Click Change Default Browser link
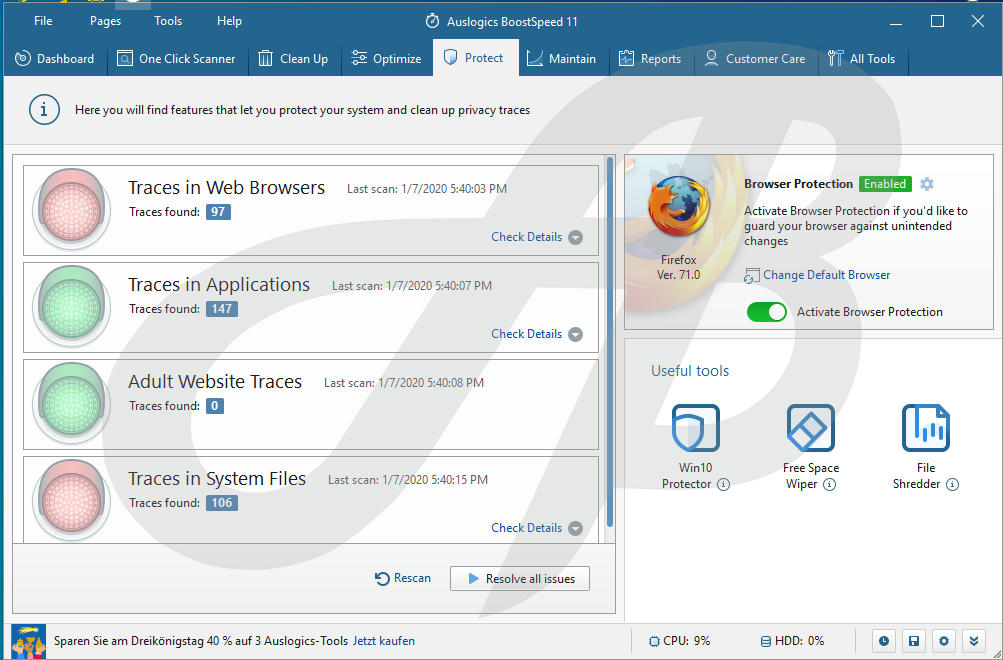This screenshot has height=660, width=1003. [817, 275]
